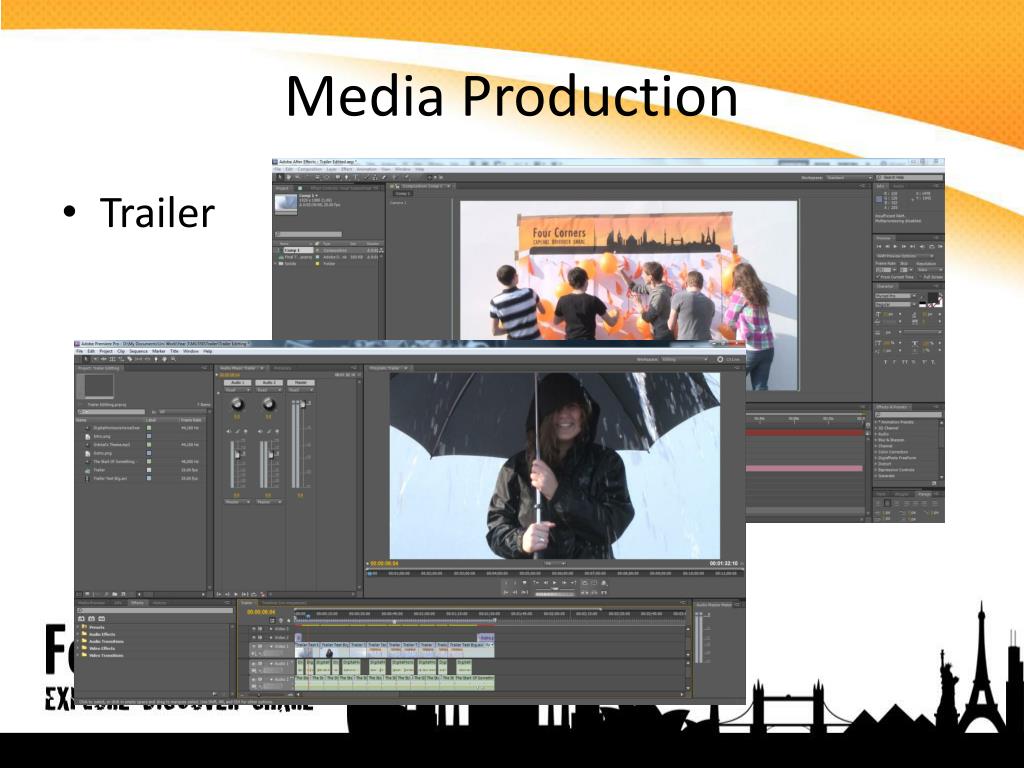Open the Sequence menu in Premiere Pro

[138, 351]
